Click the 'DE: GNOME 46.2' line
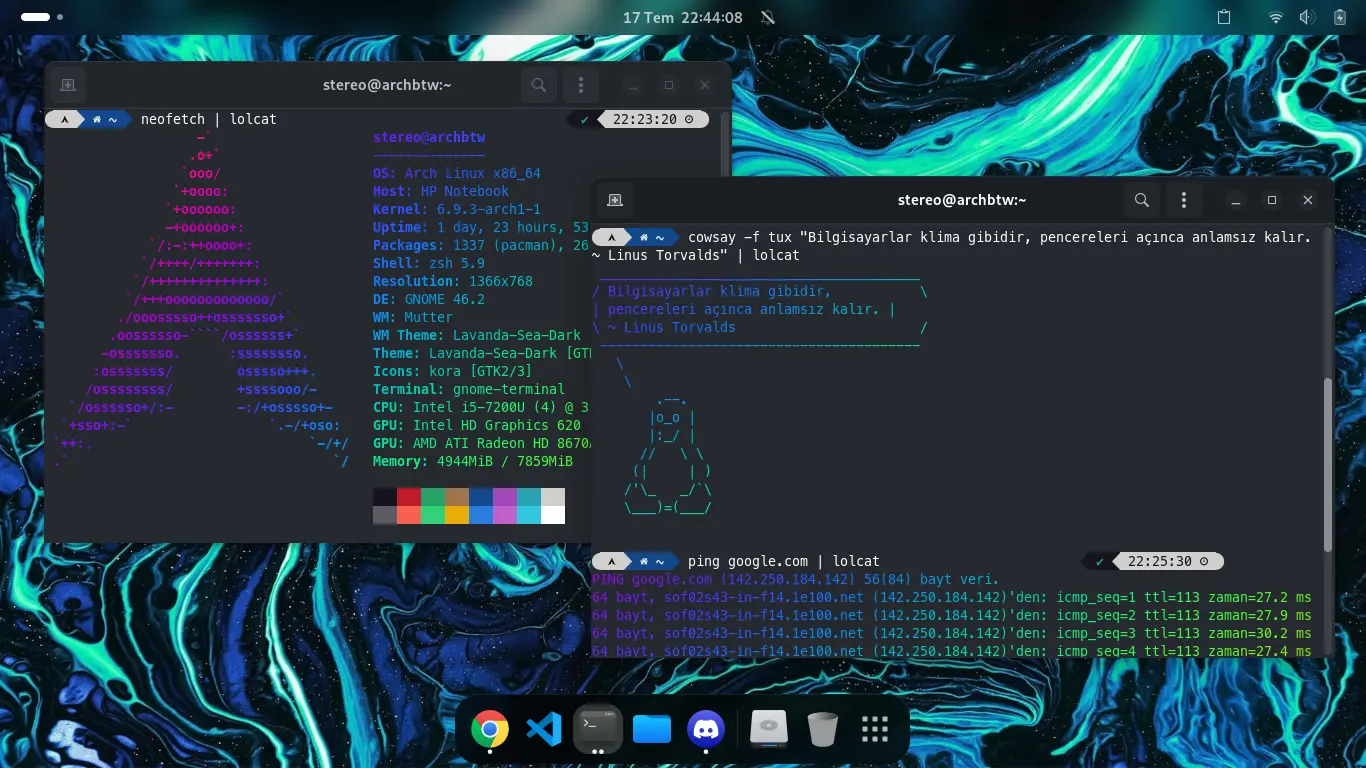1366x768 pixels. coord(429,299)
